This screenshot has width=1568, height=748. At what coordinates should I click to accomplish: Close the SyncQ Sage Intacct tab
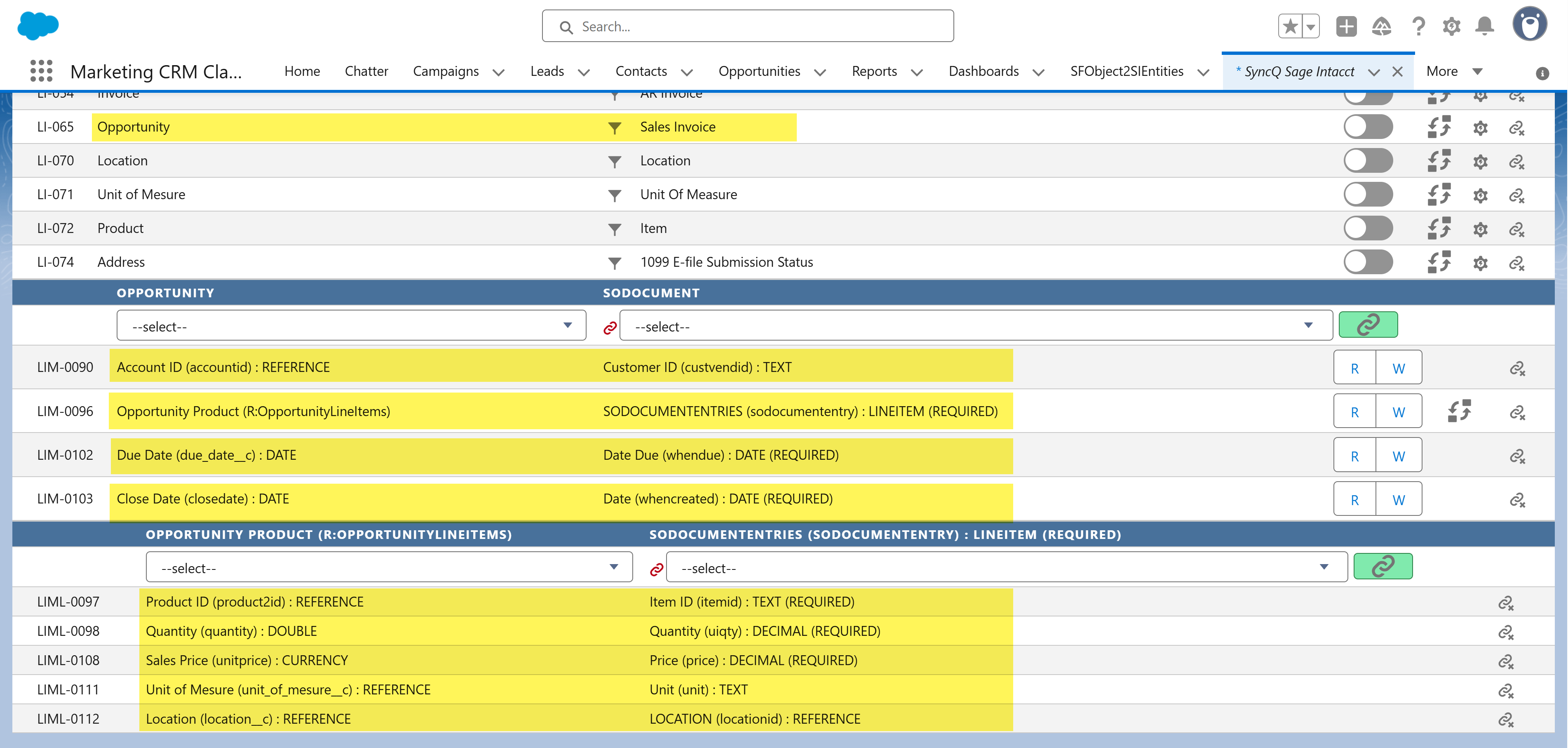click(x=1397, y=72)
